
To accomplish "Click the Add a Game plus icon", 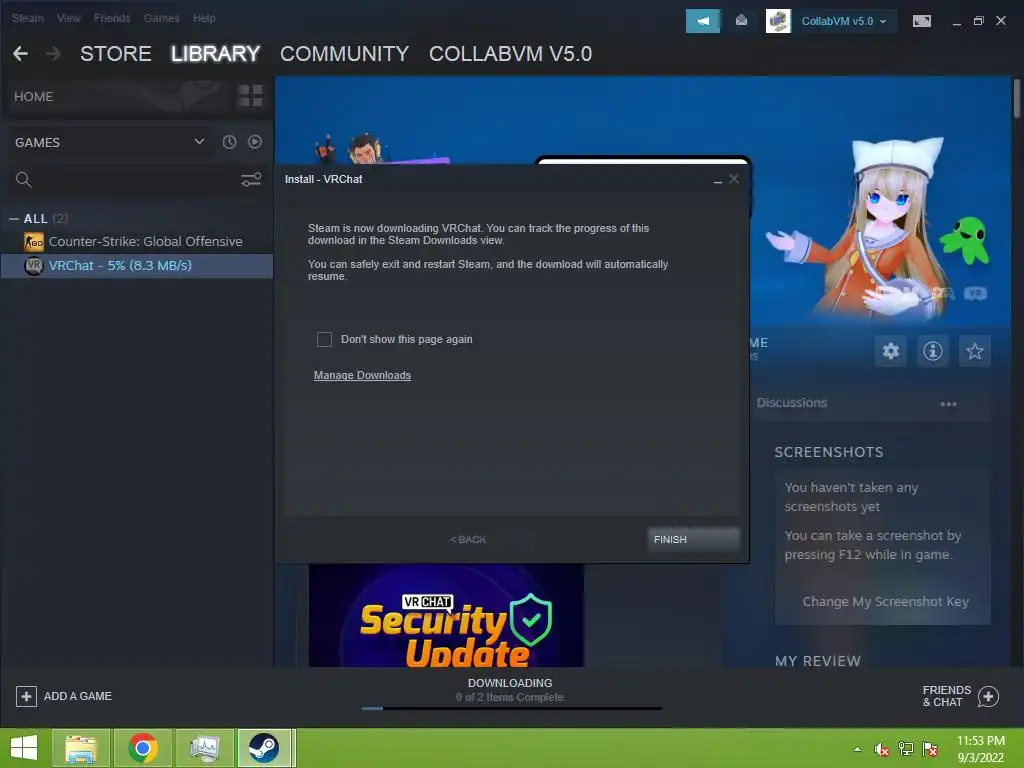I will [26, 696].
